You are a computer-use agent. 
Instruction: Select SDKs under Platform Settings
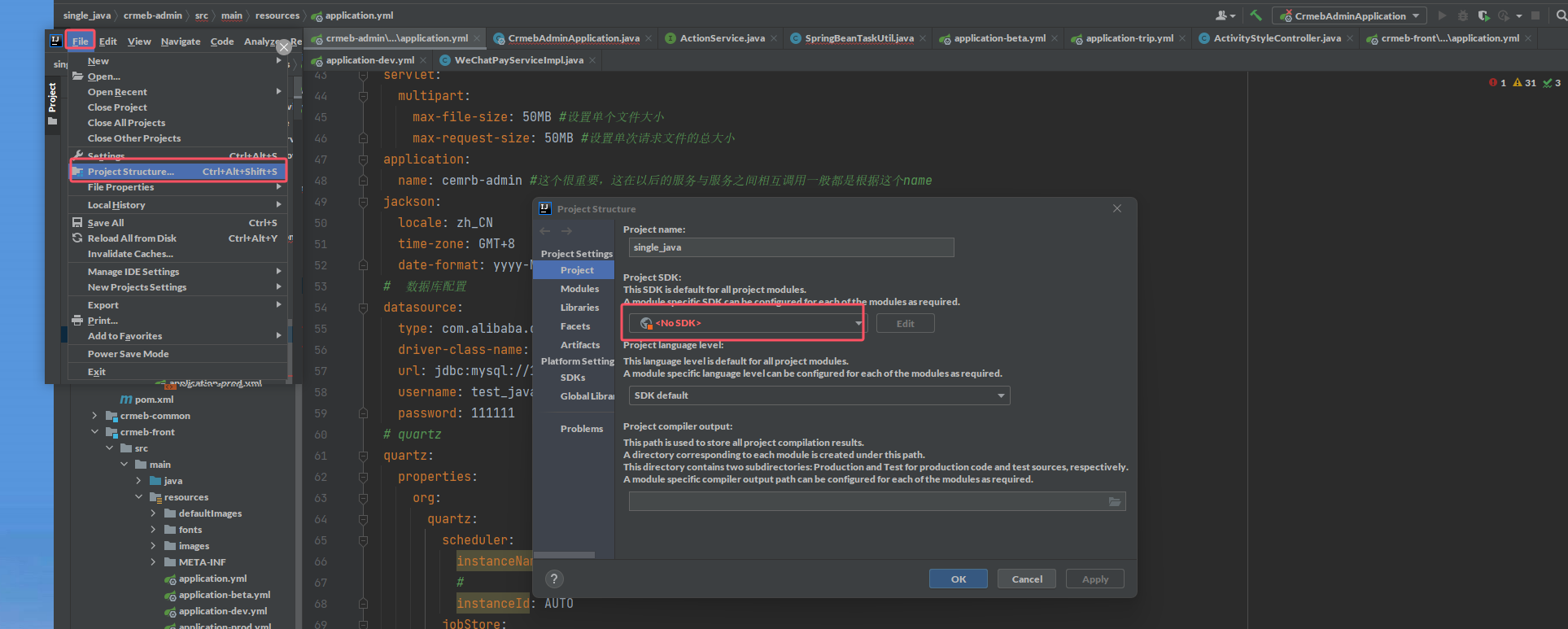click(573, 378)
